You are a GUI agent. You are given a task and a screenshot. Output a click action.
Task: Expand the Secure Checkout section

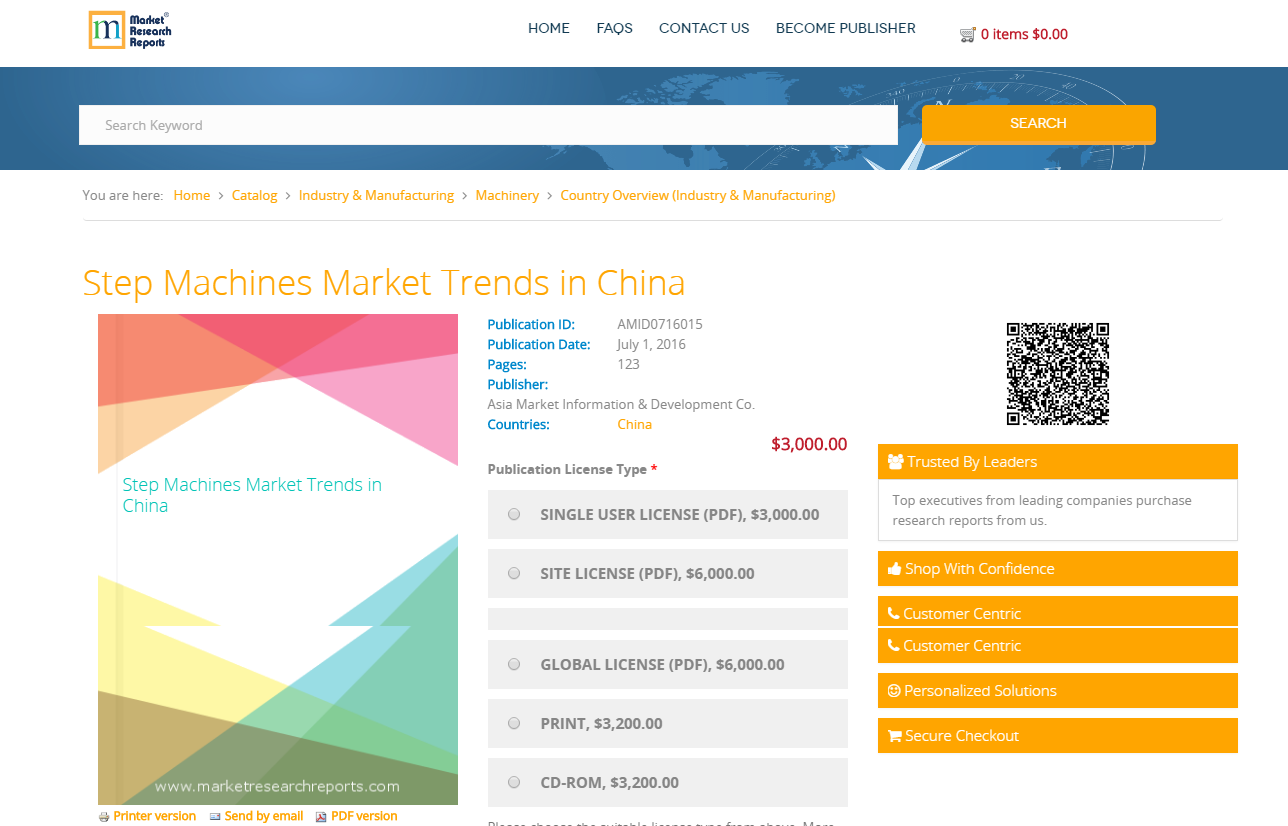(1058, 736)
